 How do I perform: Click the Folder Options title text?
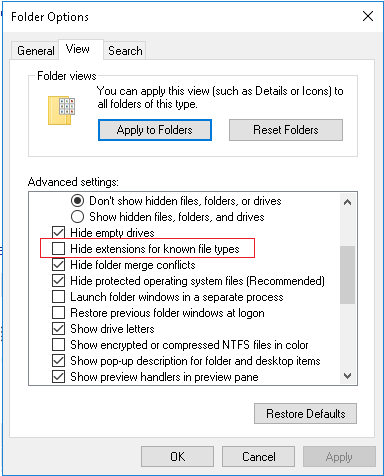(50, 17)
